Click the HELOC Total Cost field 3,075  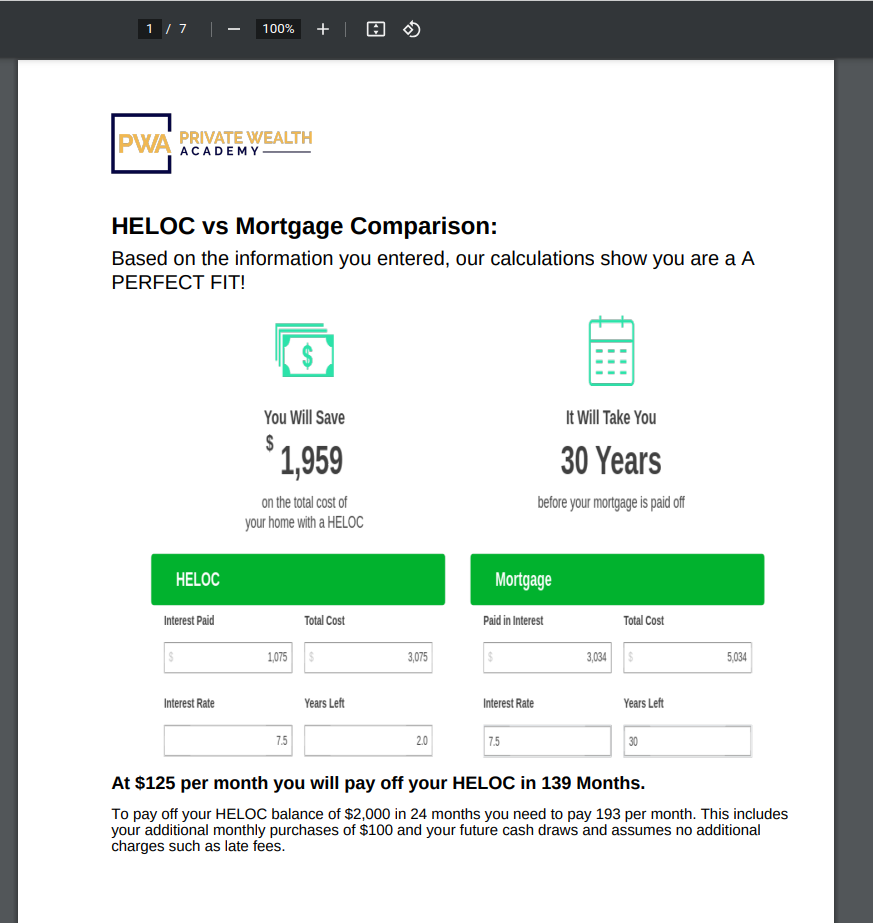click(368, 657)
